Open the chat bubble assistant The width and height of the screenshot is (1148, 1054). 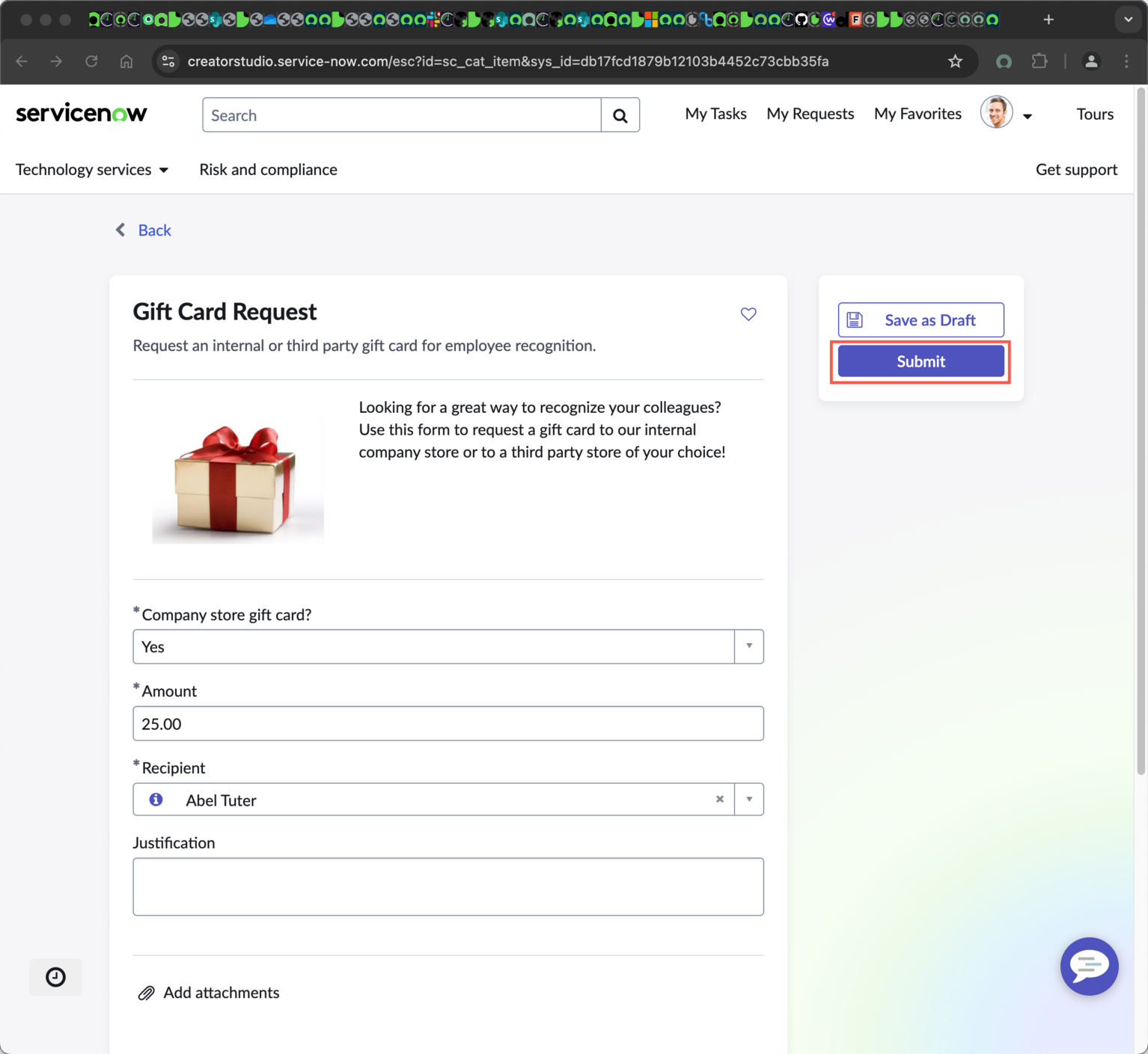click(1089, 966)
